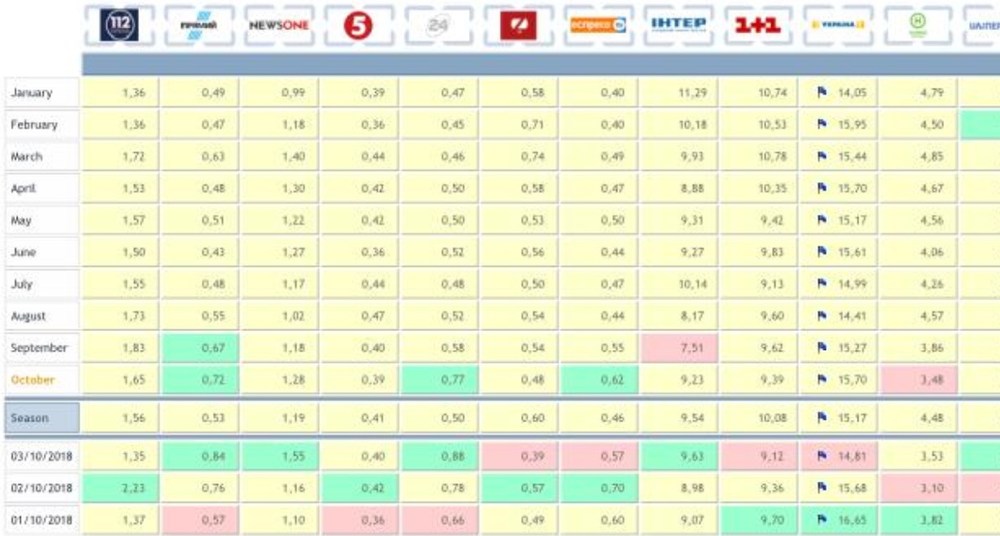
Task: Click the NewsOne channel logo
Action: coord(279,25)
